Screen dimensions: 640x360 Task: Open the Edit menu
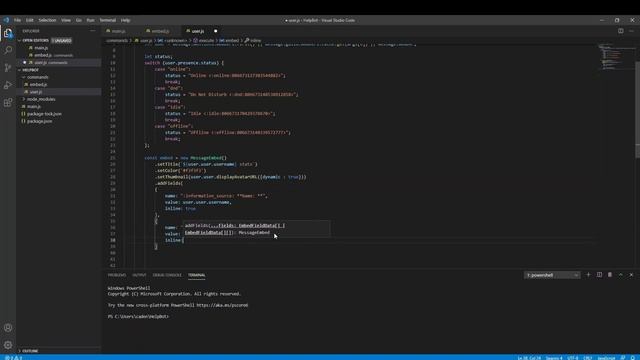point(30,20)
